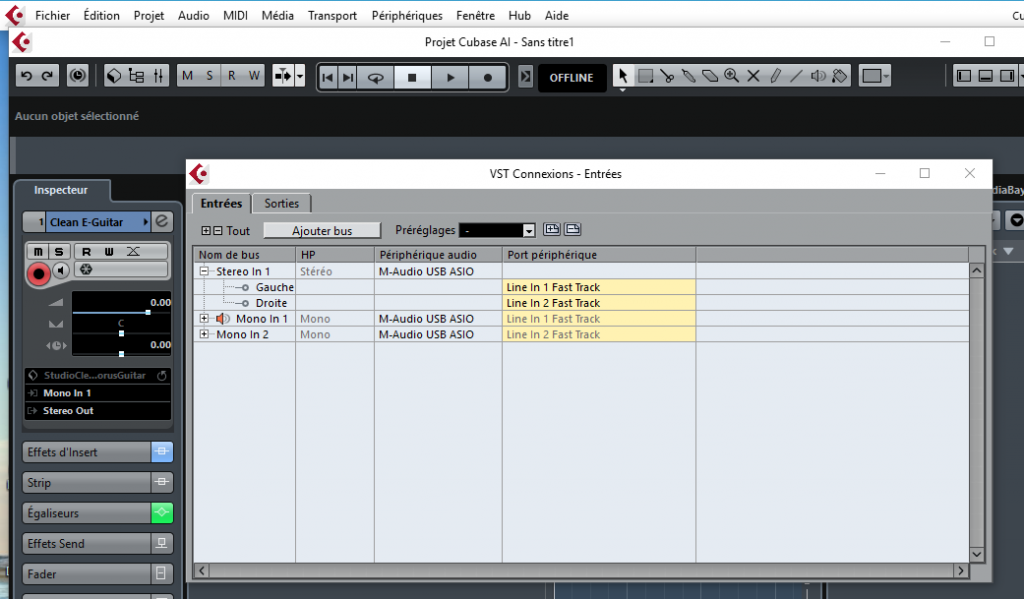Toggle Constrain Delay Compensation button
The width and height of the screenshot is (1024, 599).
point(78,76)
